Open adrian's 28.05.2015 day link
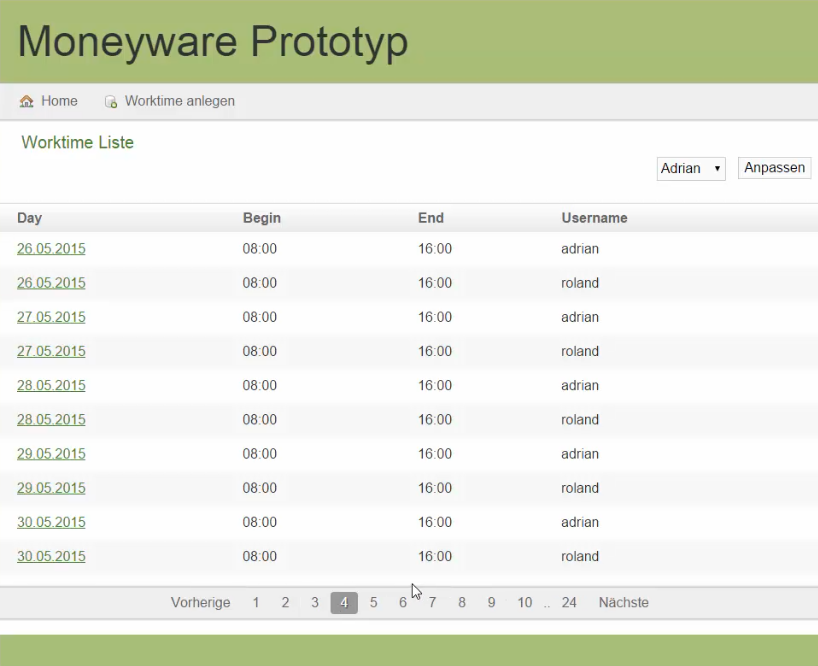Viewport: 818px width, 666px height. (x=51, y=385)
